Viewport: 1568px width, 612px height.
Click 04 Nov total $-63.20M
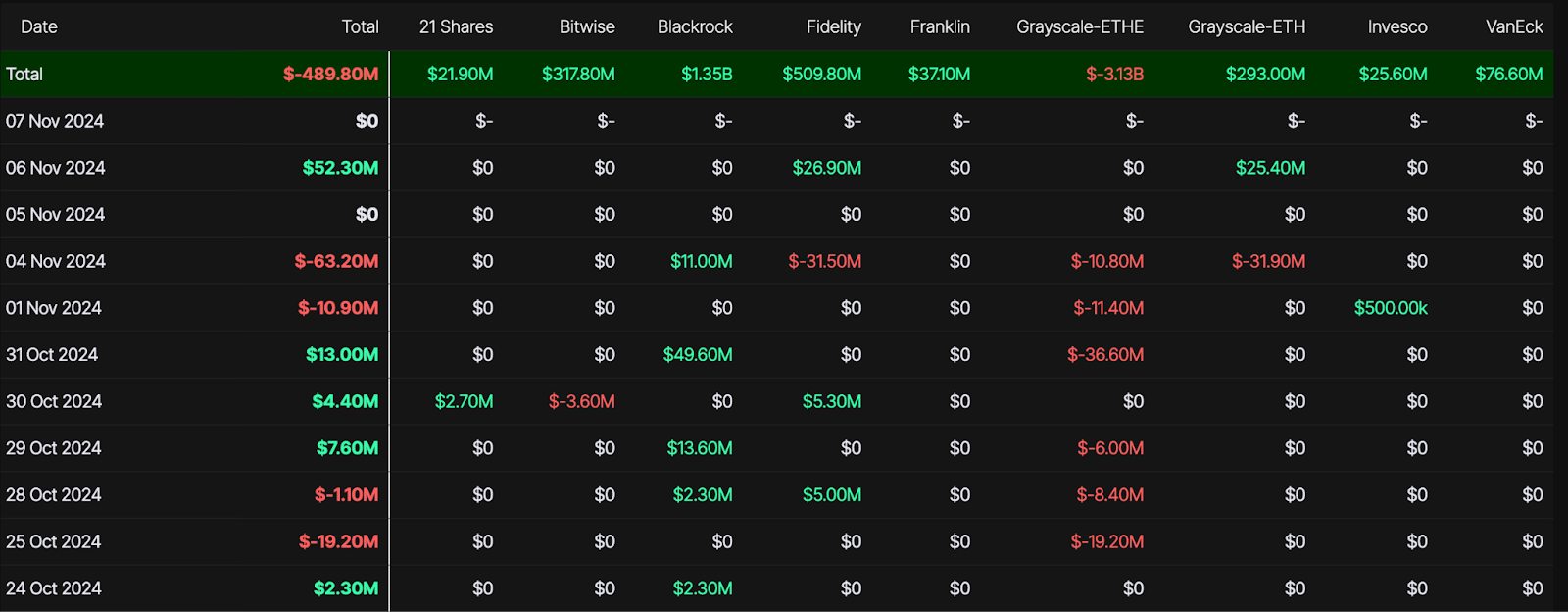336,261
